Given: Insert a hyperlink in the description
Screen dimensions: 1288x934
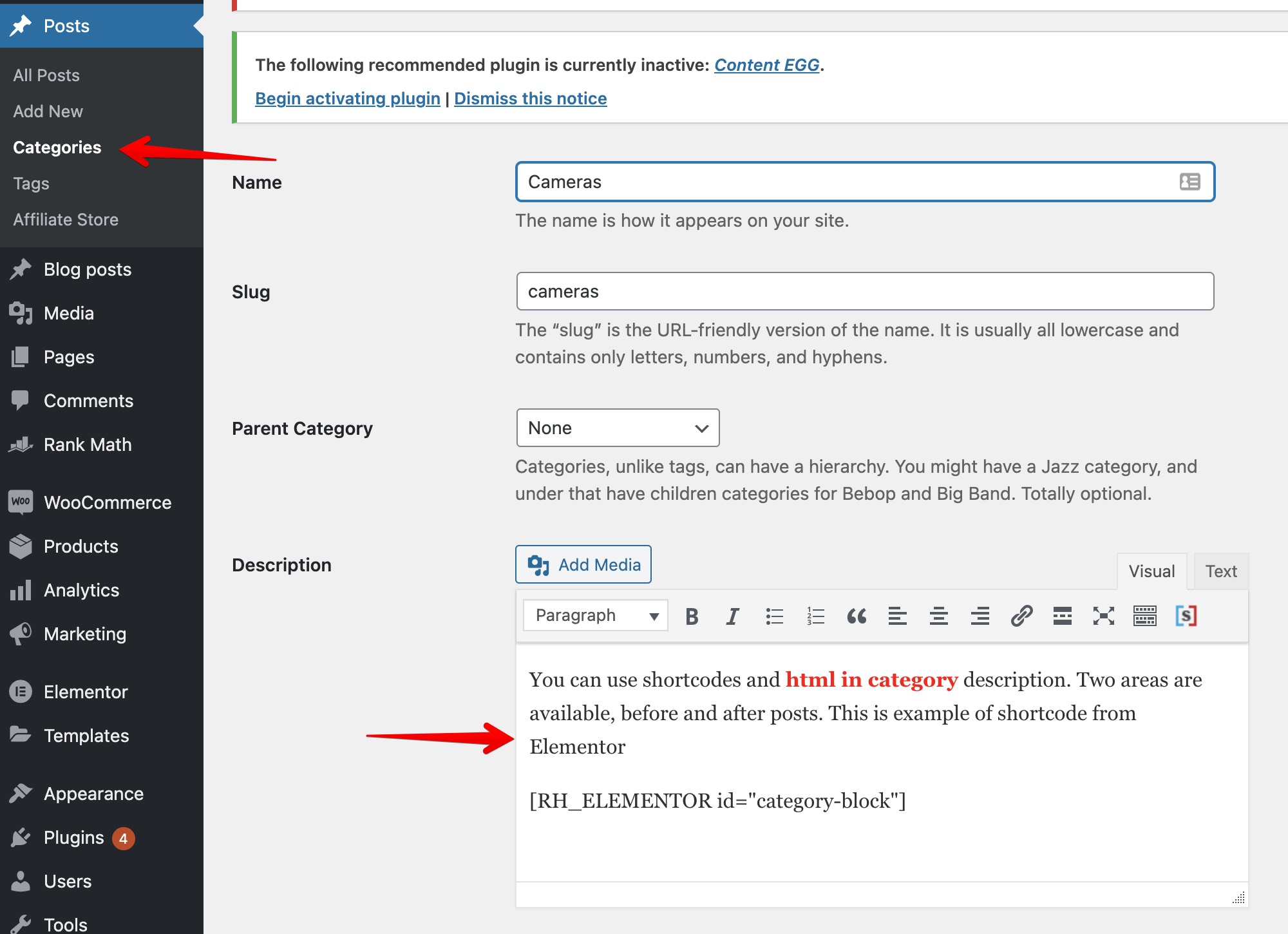Looking at the screenshot, I should click(x=1021, y=616).
